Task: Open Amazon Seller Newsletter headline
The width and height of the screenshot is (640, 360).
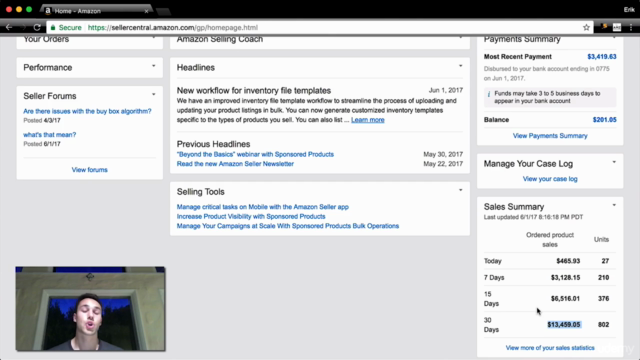Action: click(235, 164)
